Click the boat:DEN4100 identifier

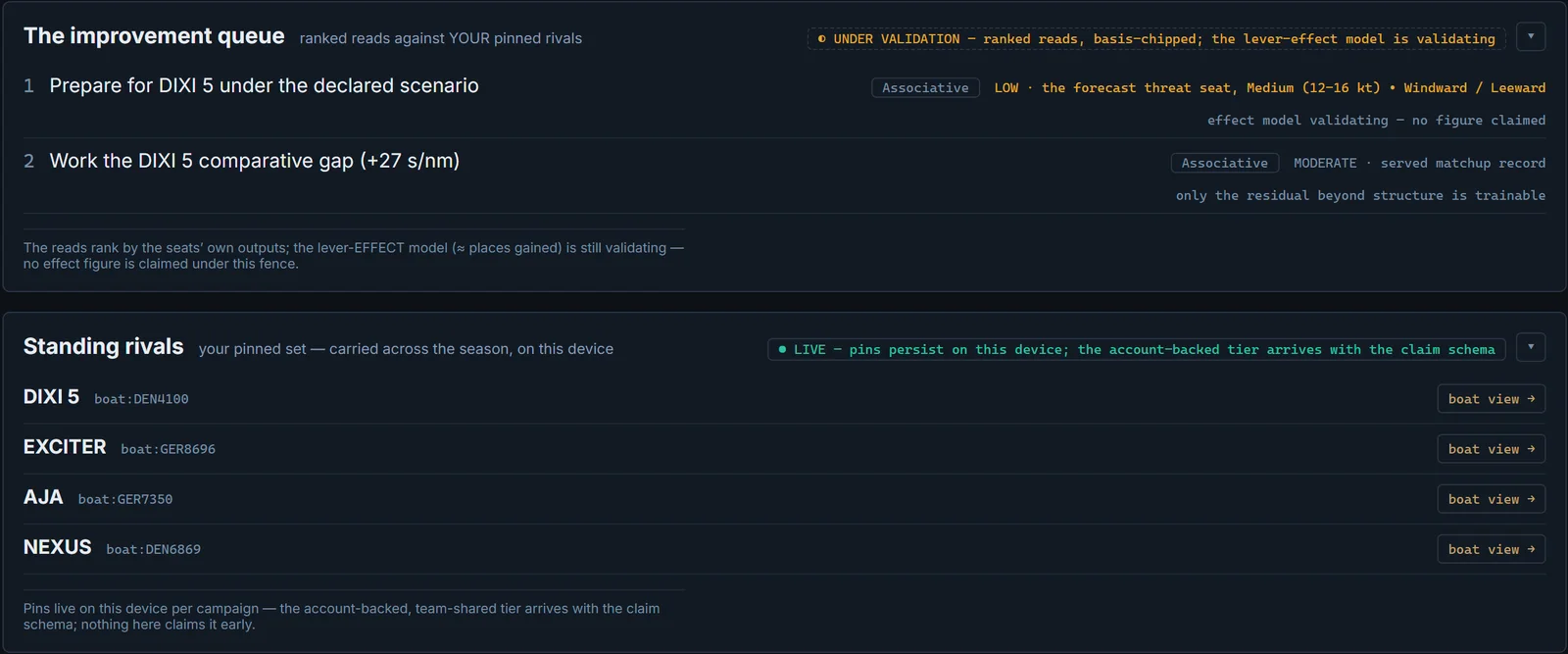(x=141, y=399)
